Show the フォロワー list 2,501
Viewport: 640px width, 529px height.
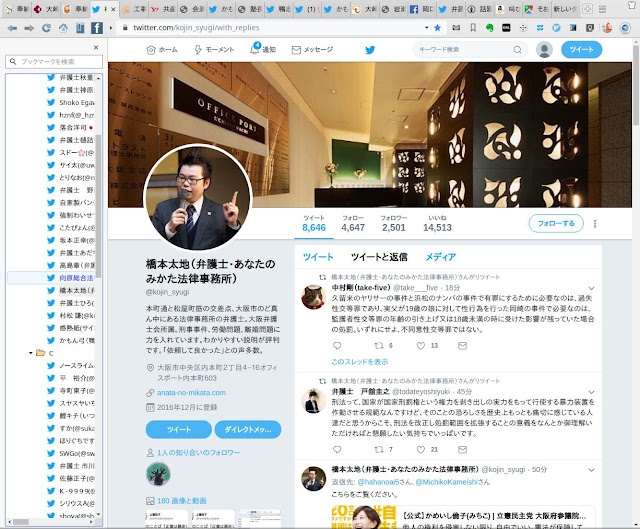coord(394,224)
